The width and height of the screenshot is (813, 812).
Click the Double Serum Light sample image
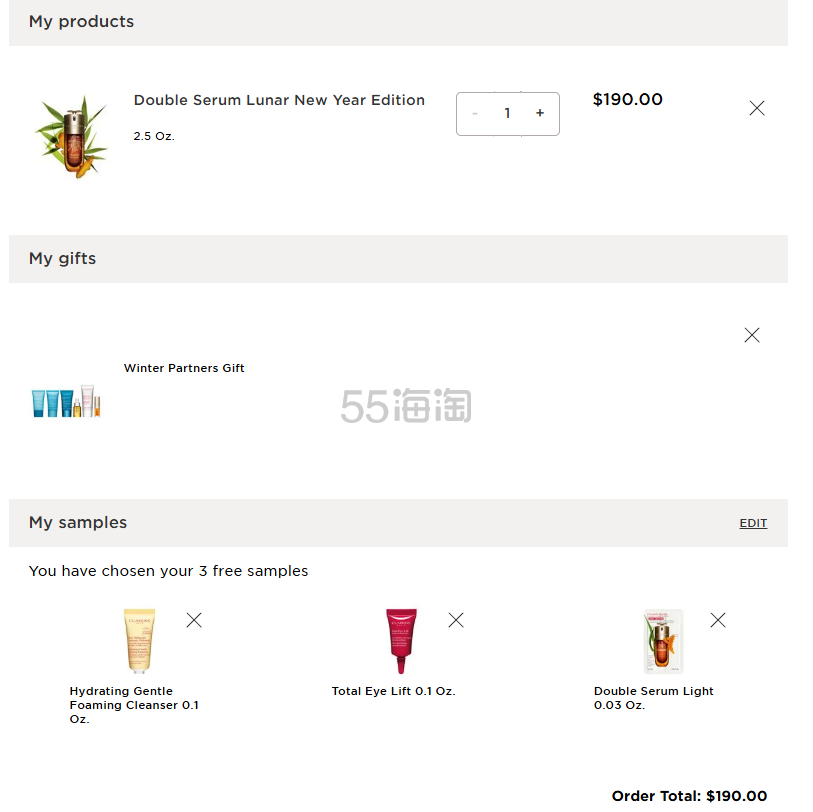point(663,641)
